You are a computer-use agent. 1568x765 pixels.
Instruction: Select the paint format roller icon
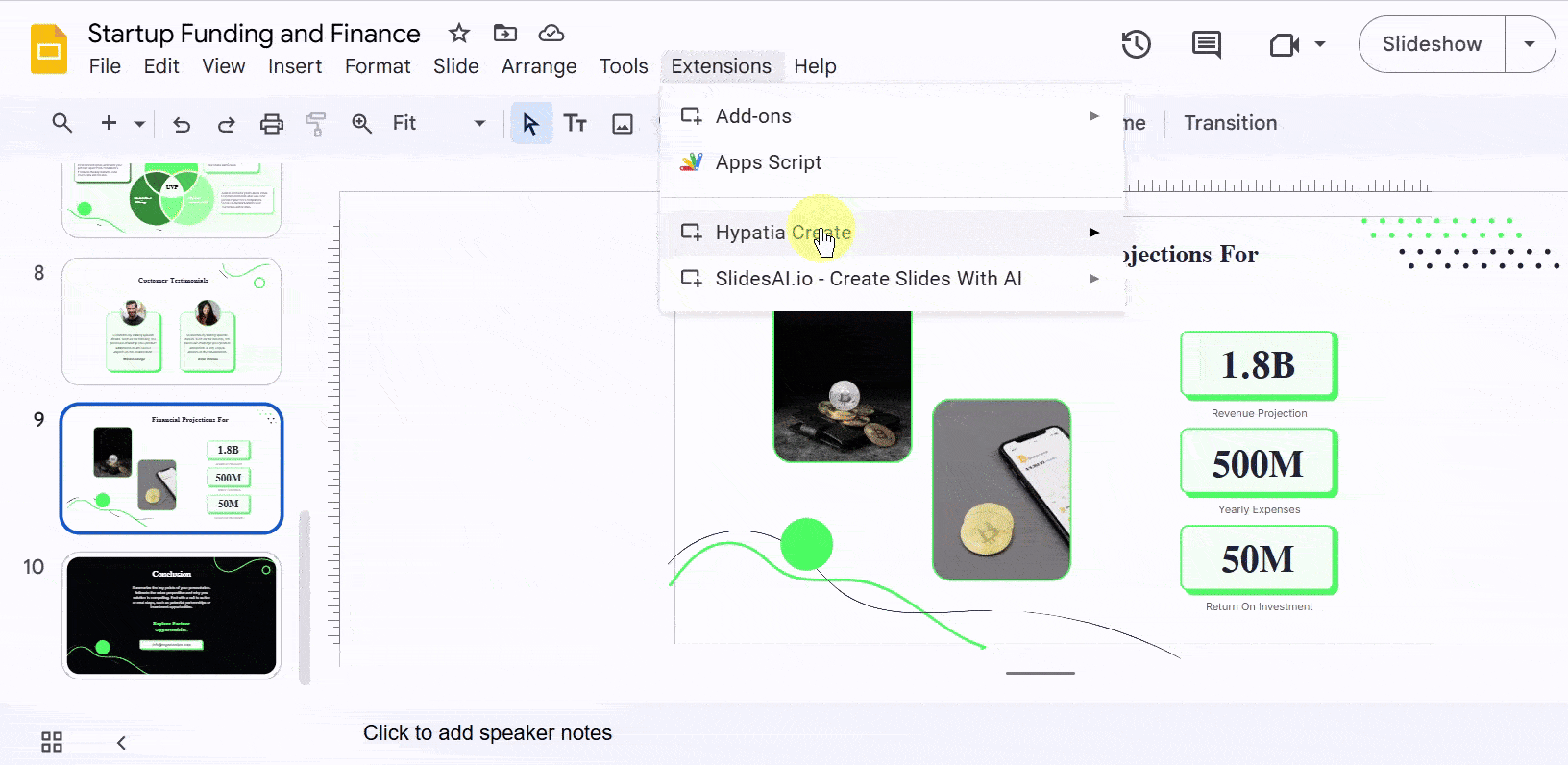(316, 124)
